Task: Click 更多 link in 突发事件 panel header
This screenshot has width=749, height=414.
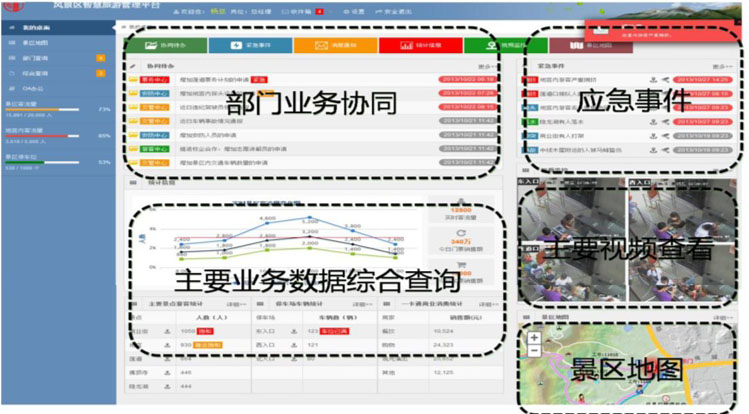Action: (x=718, y=66)
